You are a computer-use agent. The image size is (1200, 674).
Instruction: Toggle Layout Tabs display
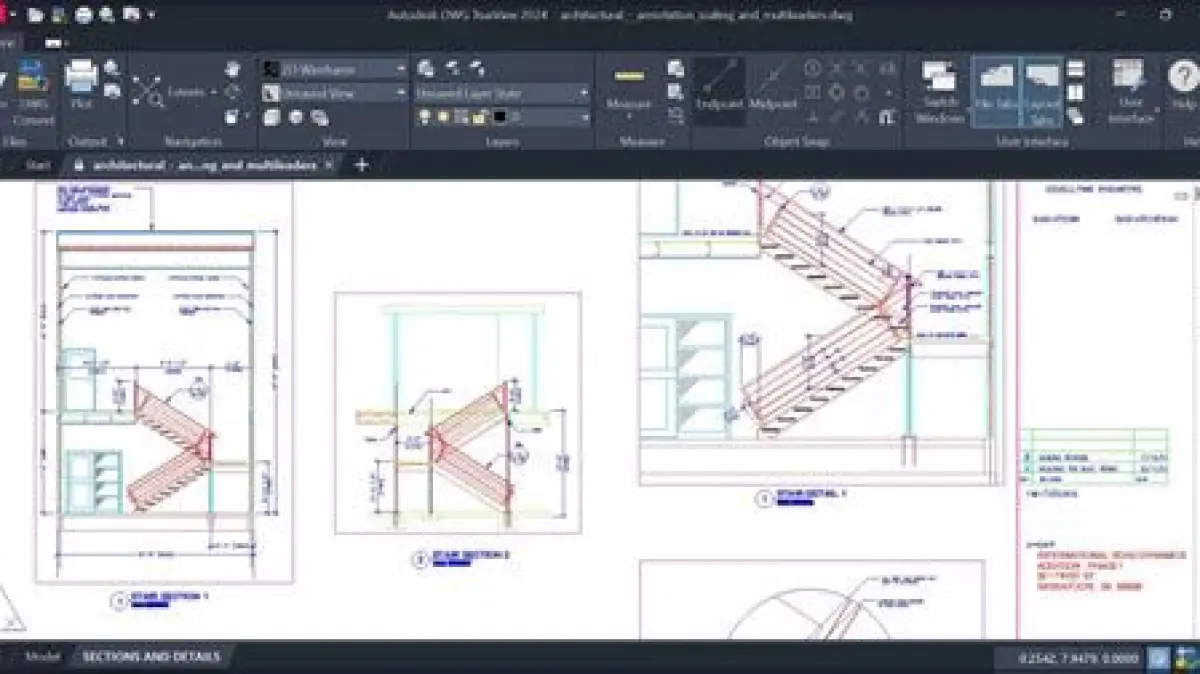click(1041, 88)
